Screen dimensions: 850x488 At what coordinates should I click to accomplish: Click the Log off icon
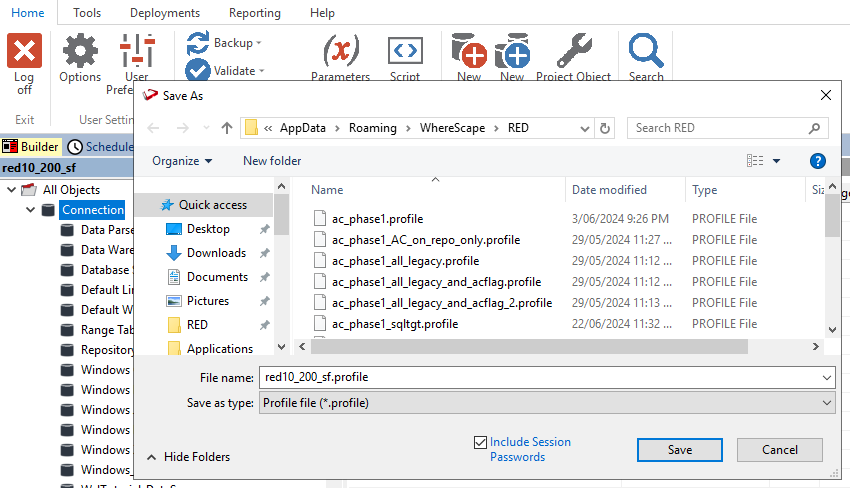(24, 52)
